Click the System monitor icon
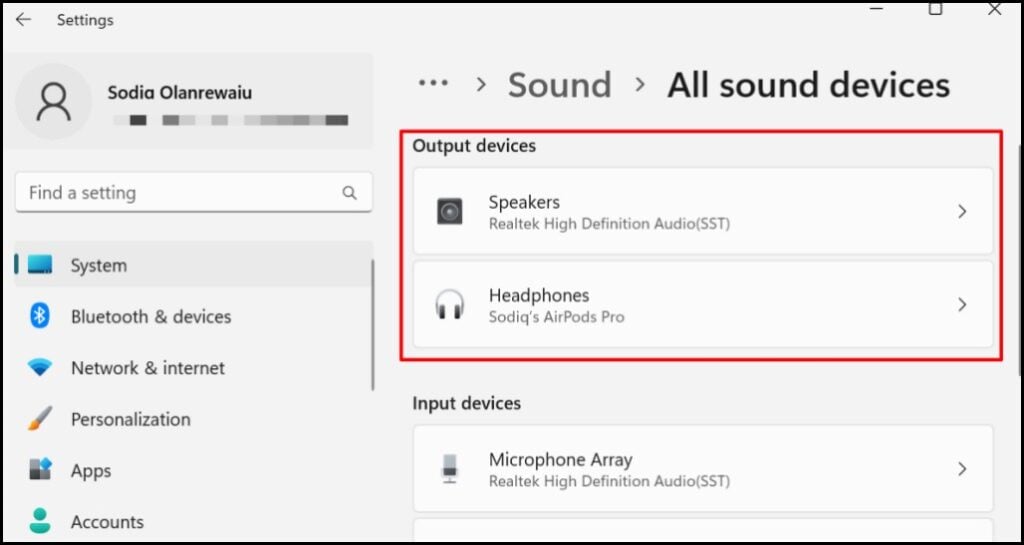This screenshot has height=545, width=1024. 40,265
